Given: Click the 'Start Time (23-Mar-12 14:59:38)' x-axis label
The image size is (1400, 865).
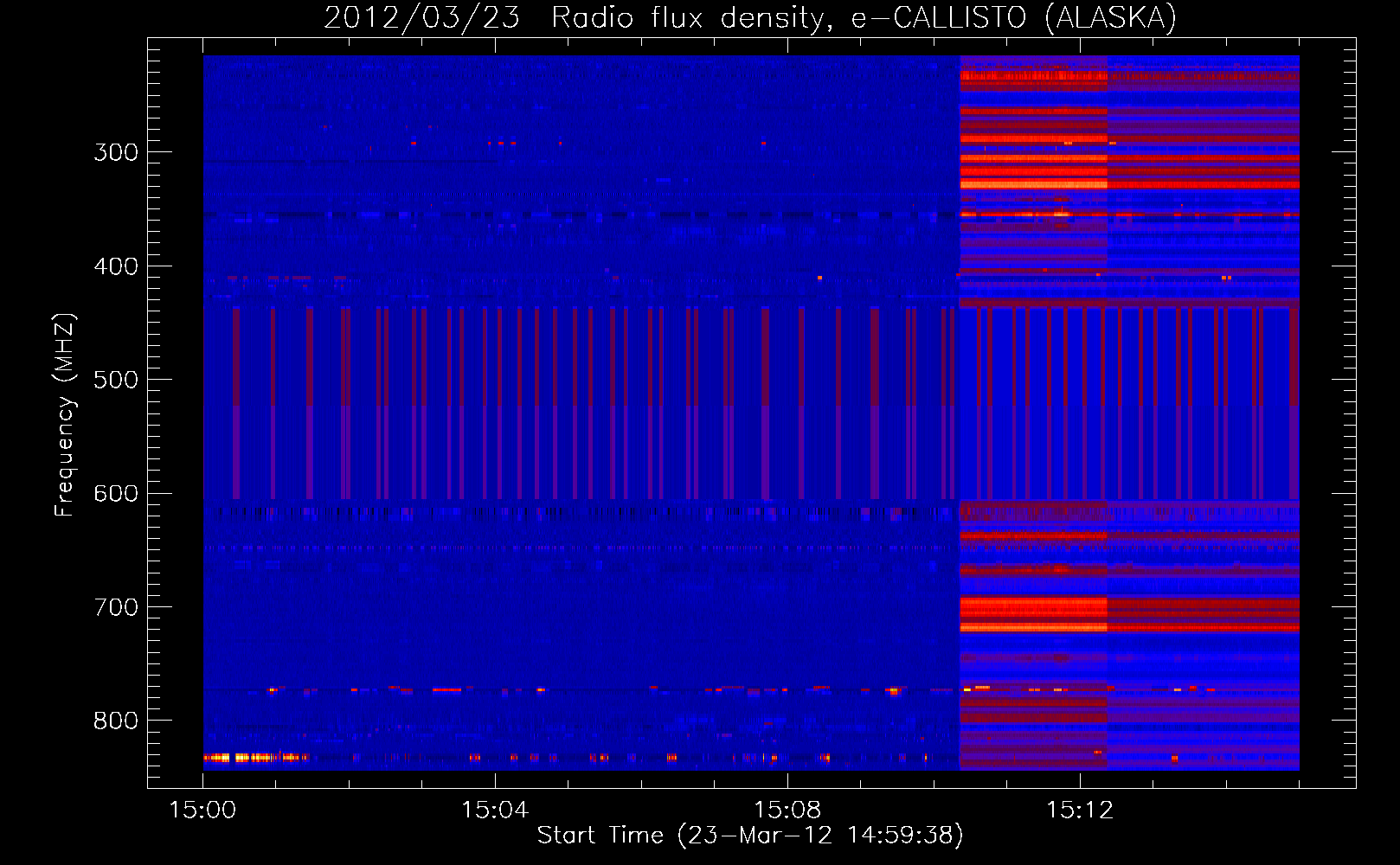Looking at the screenshot, I should point(750,836).
